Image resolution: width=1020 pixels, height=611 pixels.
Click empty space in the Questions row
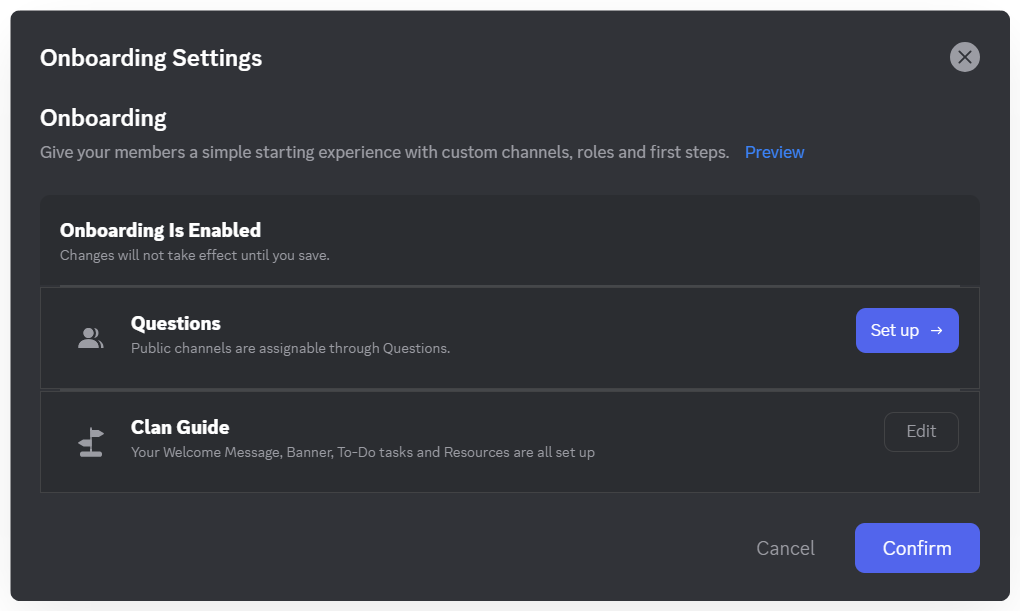coord(650,338)
